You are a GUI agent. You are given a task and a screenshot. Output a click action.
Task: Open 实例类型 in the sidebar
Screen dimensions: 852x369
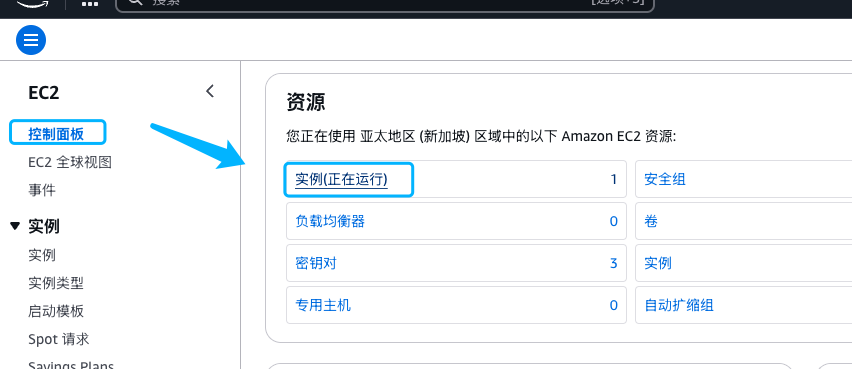click(x=56, y=283)
